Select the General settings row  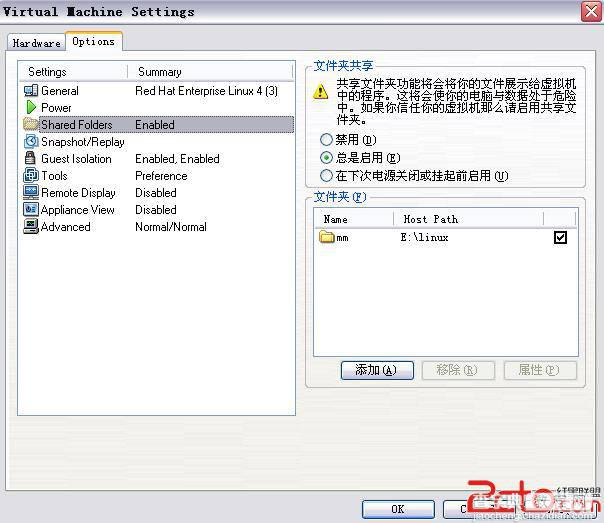pos(158,91)
